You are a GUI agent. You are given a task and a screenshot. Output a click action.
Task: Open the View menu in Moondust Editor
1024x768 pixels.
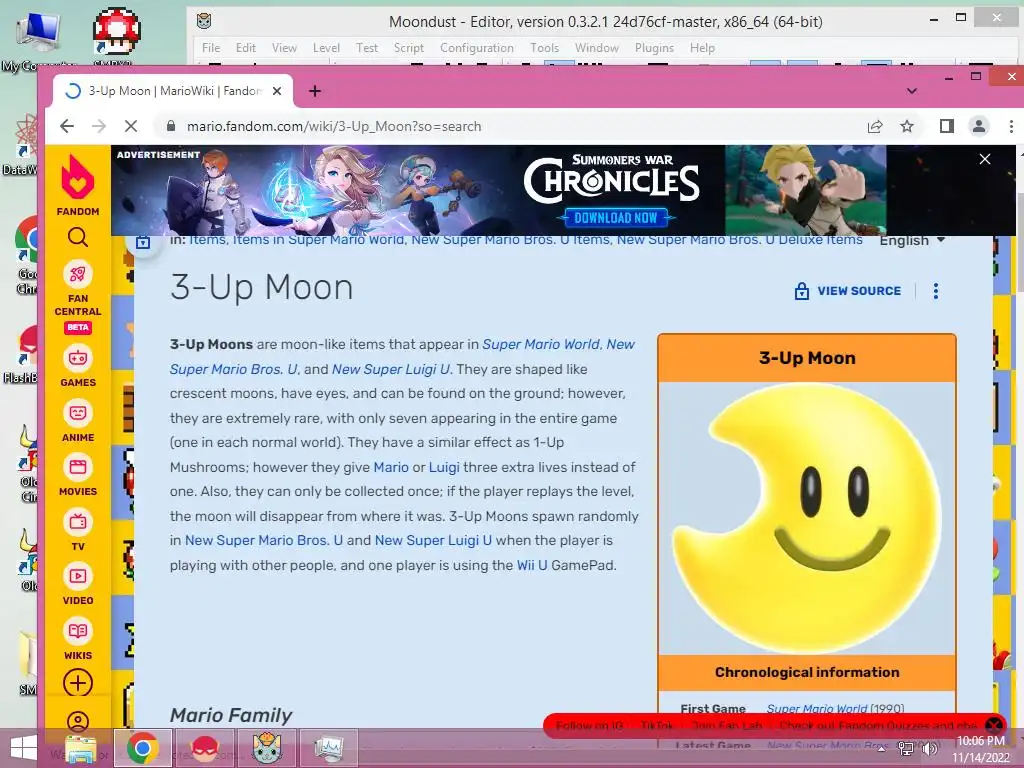284,48
